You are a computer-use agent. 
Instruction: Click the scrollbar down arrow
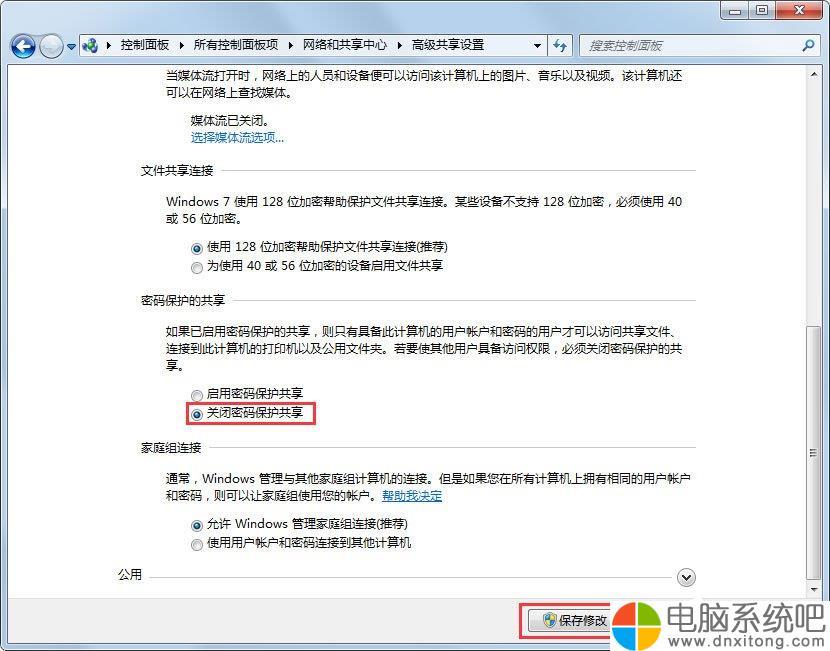(814, 589)
